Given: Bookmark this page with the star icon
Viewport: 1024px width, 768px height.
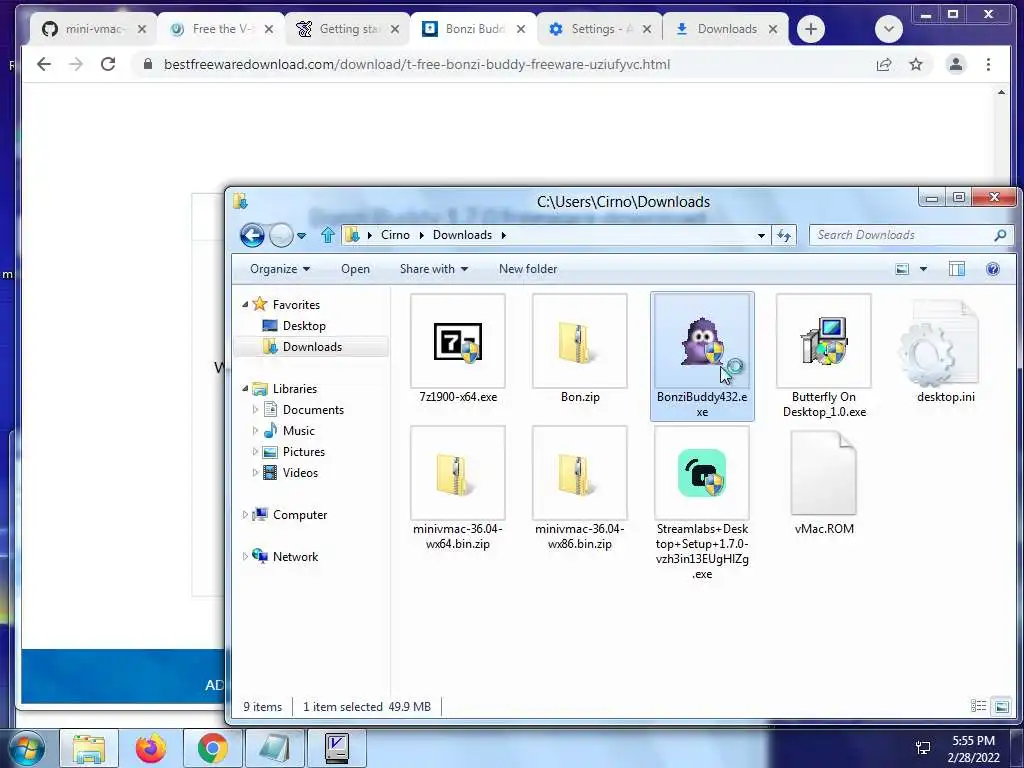Looking at the screenshot, I should (916, 64).
